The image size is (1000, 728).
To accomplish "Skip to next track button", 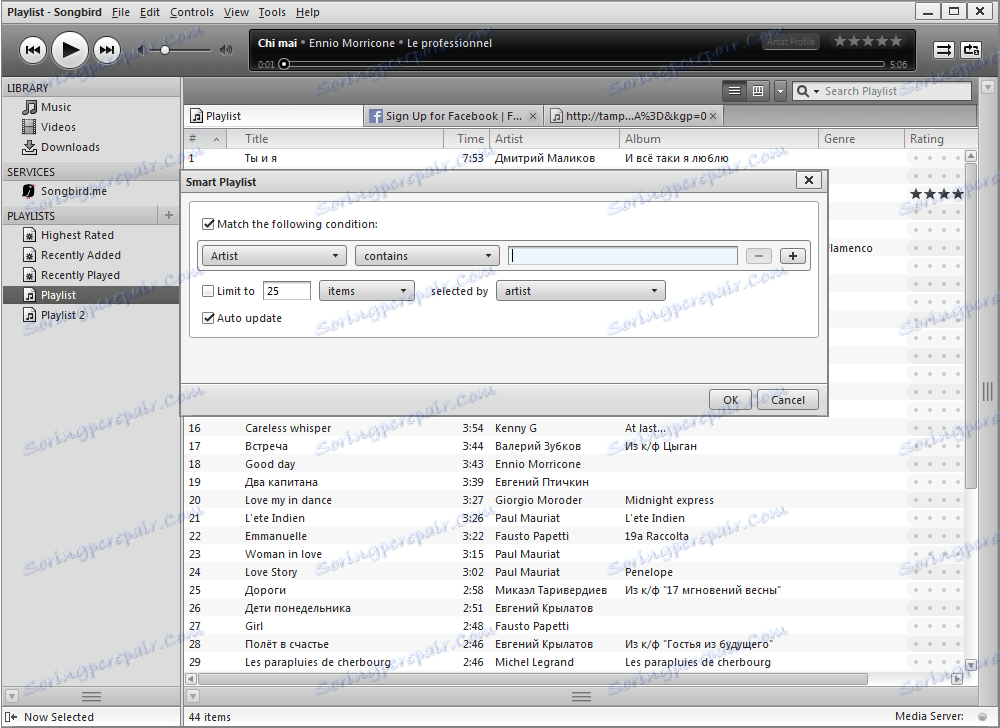I will (107, 50).
